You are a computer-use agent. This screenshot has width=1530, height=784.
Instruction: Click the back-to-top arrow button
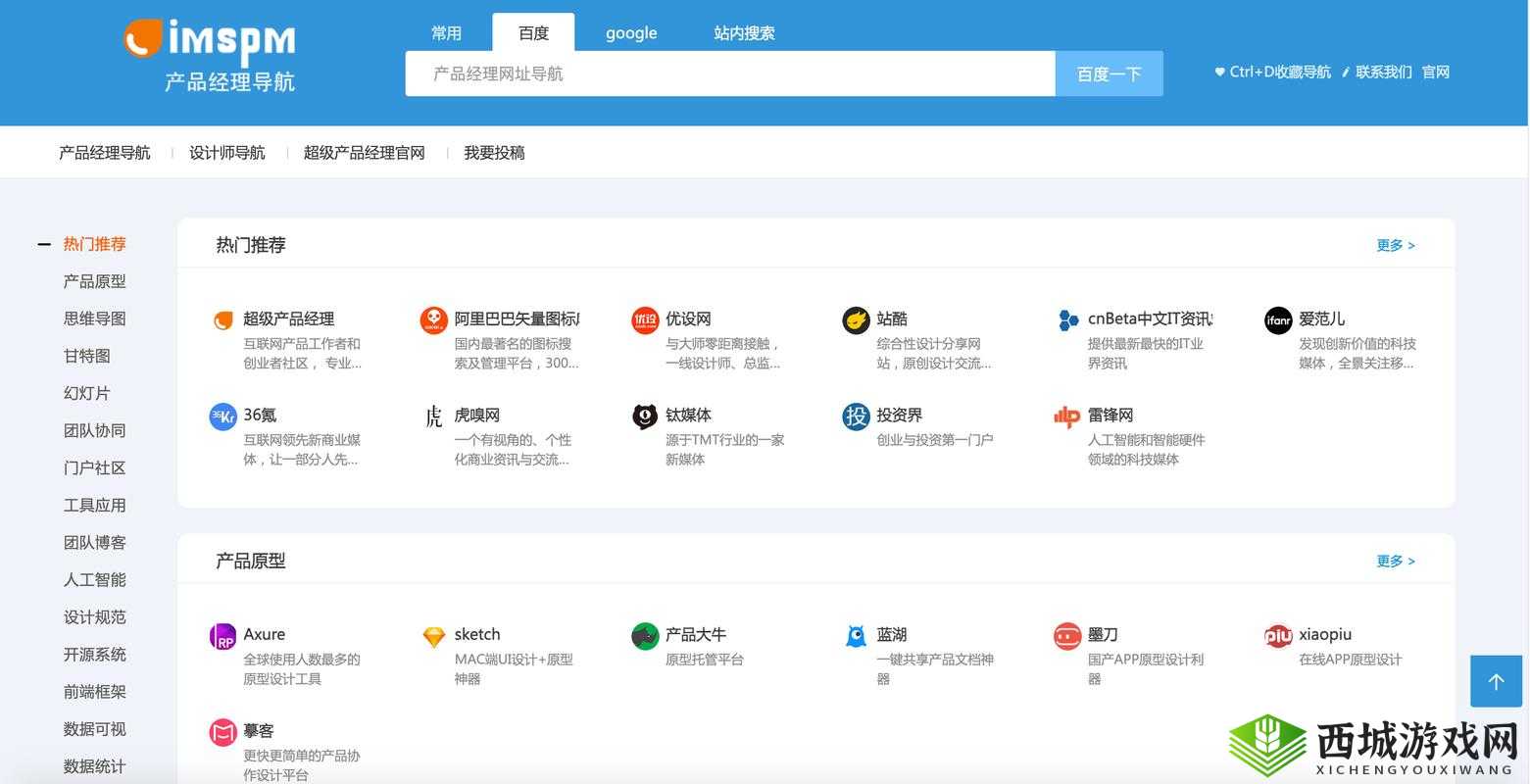pyautogui.click(x=1495, y=680)
